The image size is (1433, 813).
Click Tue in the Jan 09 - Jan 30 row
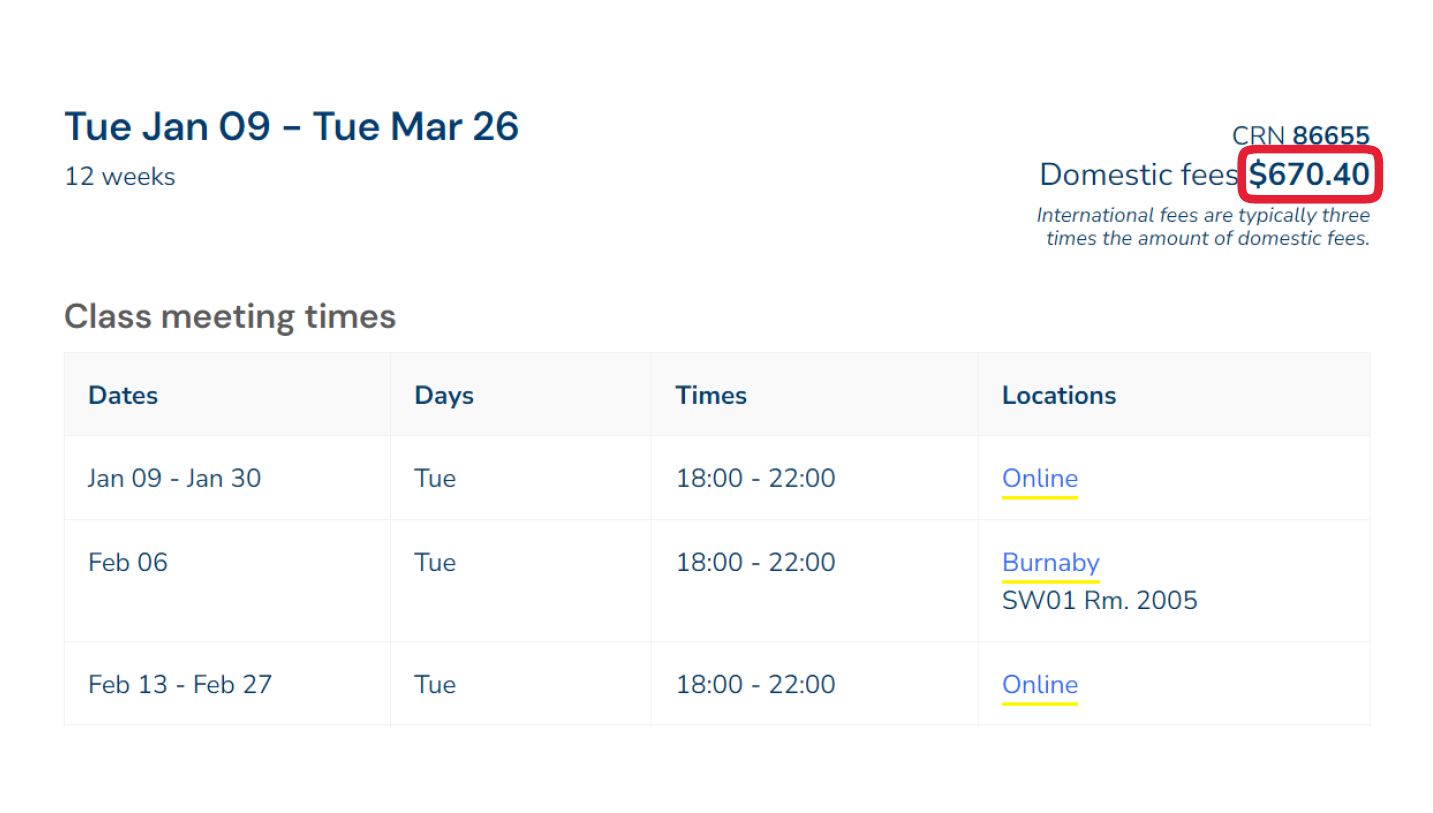pyautogui.click(x=435, y=478)
